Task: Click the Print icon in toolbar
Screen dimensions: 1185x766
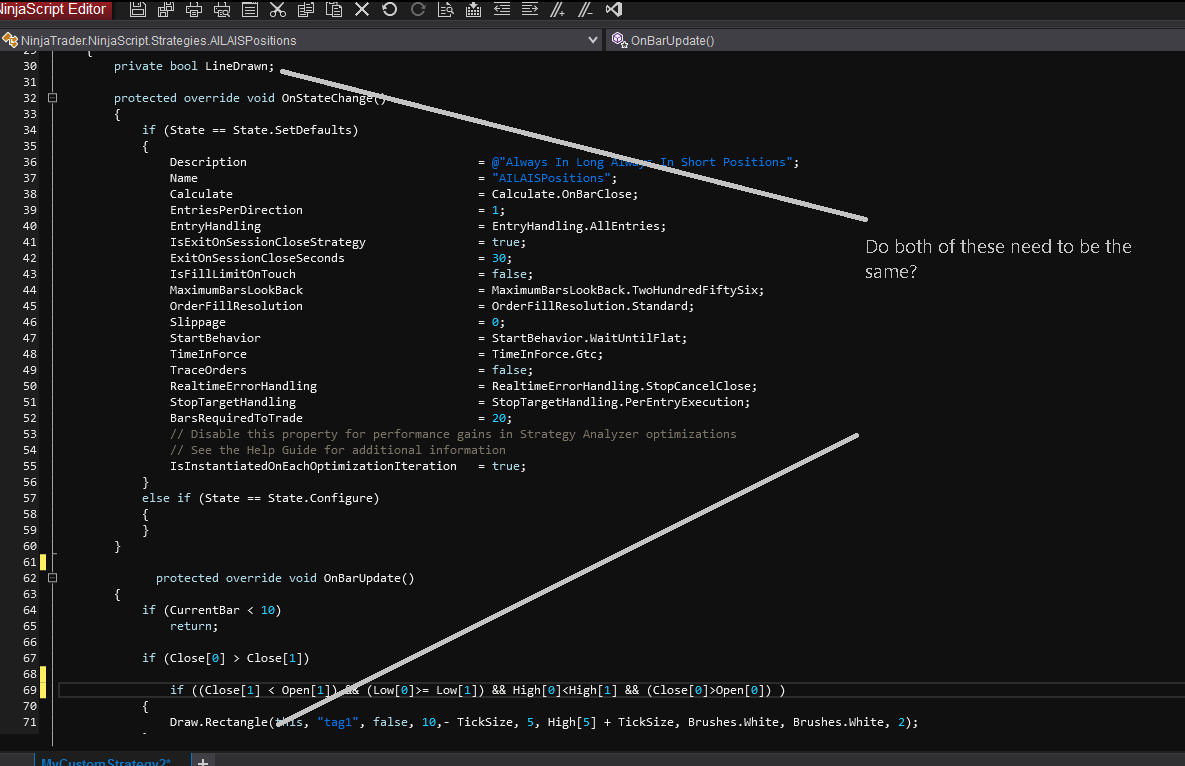Action: 194,10
